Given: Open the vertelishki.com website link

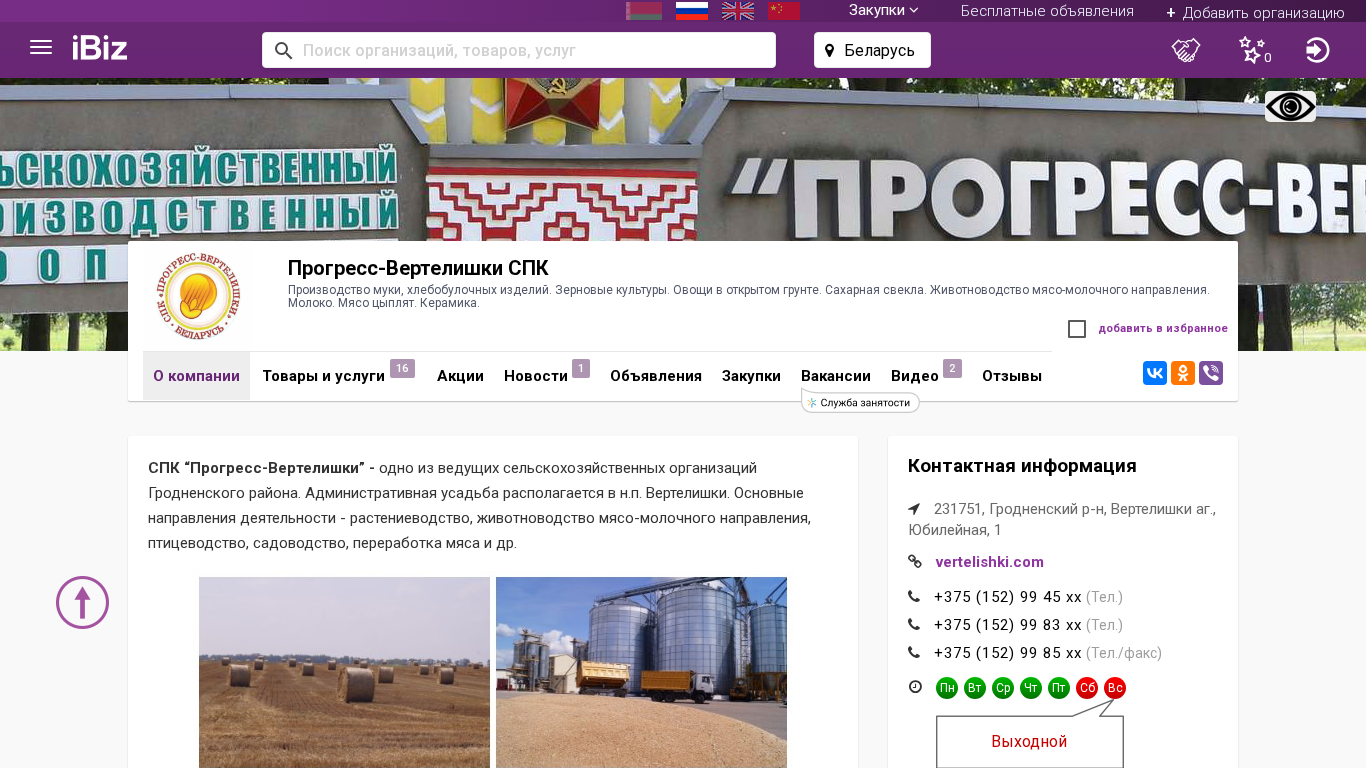Looking at the screenshot, I should (989, 562).
